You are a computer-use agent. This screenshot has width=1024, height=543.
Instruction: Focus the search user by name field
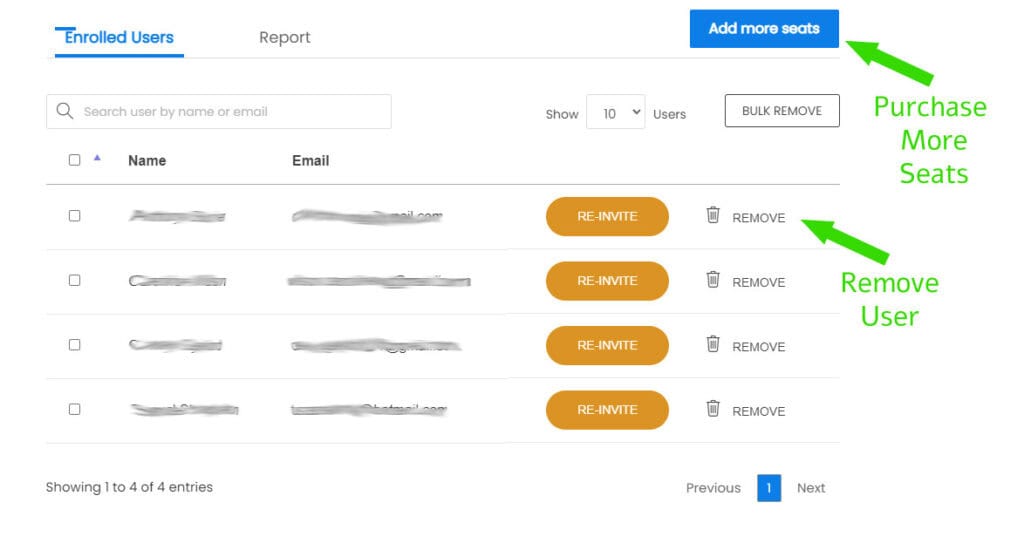click(219, 112)
